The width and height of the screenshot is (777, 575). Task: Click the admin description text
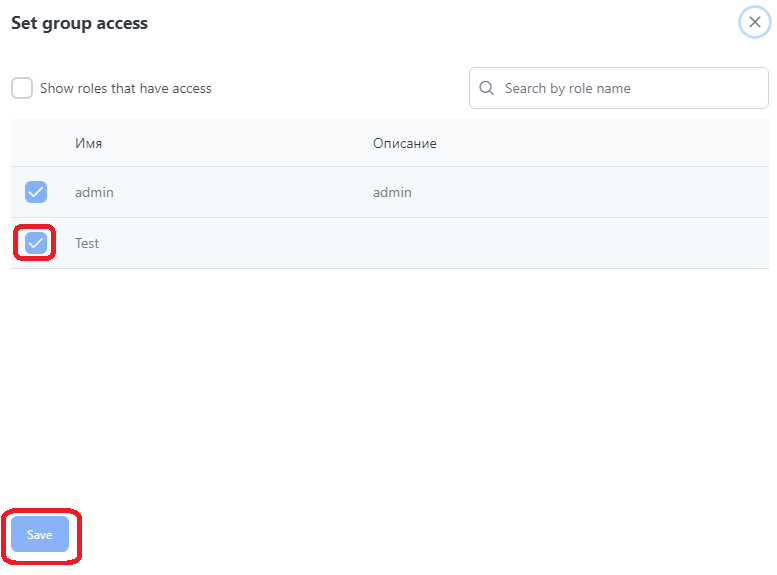click(392, 192)
